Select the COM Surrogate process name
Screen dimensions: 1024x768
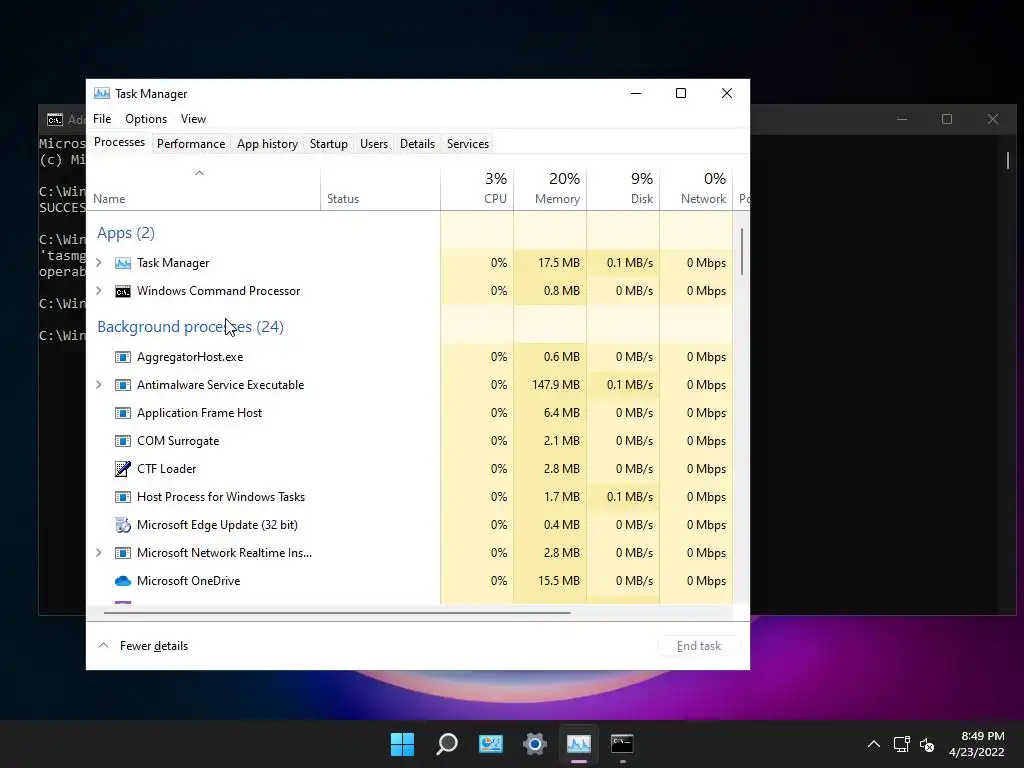click(178, 441)
